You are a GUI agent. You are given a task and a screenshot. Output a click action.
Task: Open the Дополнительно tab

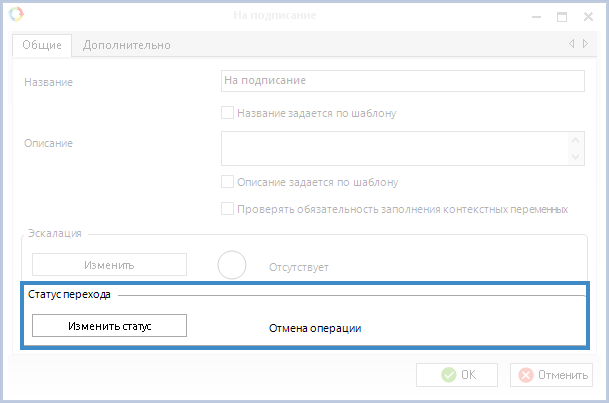pyautogui.click(x=126, y=45)
